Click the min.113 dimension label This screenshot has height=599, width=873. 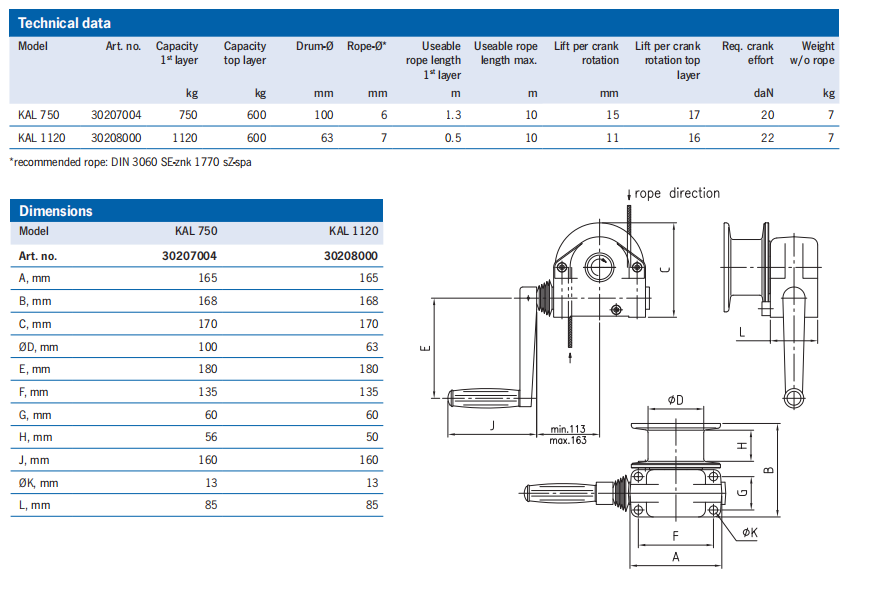coord(567,430)
